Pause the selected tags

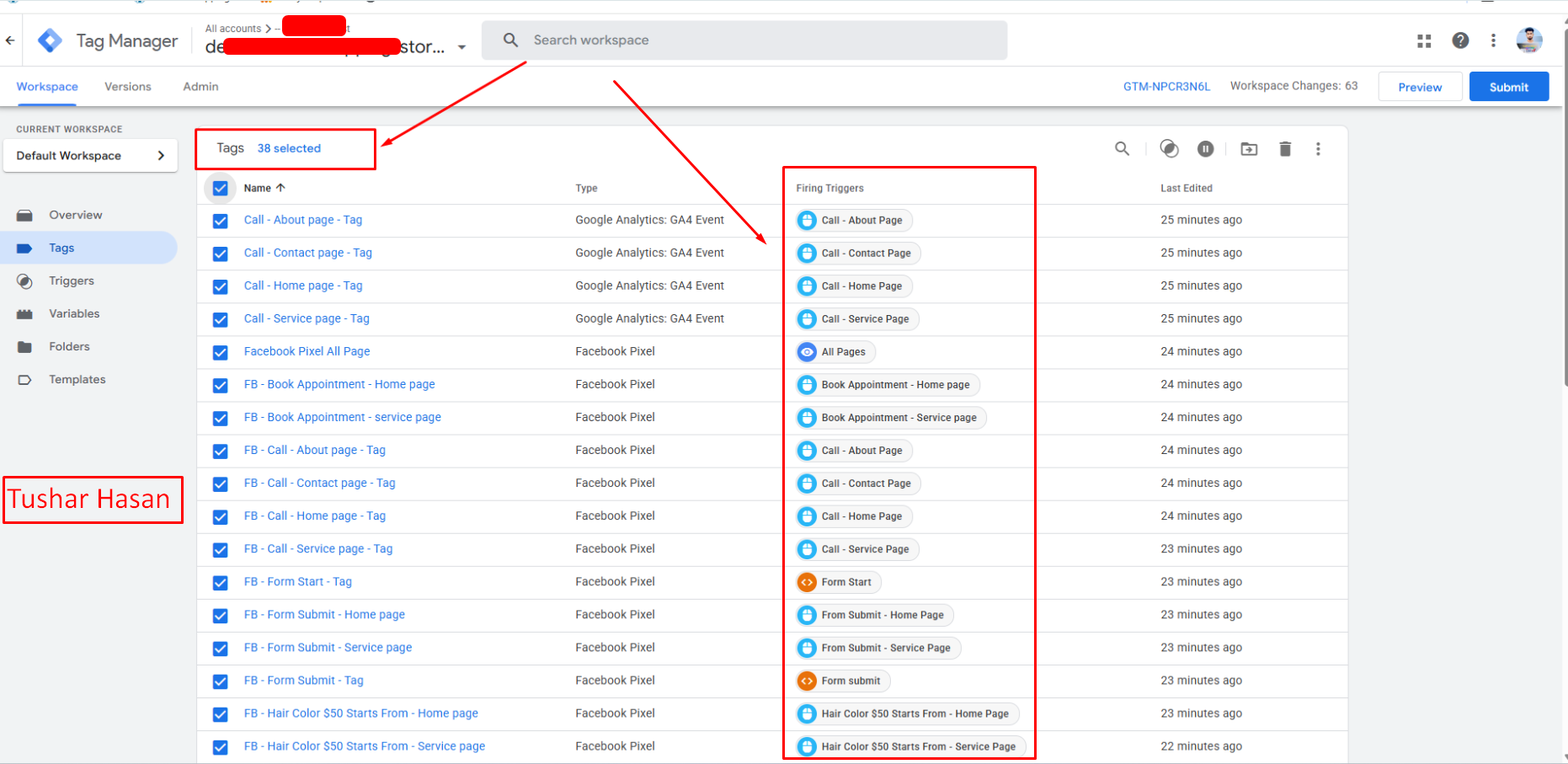click(x=1206, y=148)
